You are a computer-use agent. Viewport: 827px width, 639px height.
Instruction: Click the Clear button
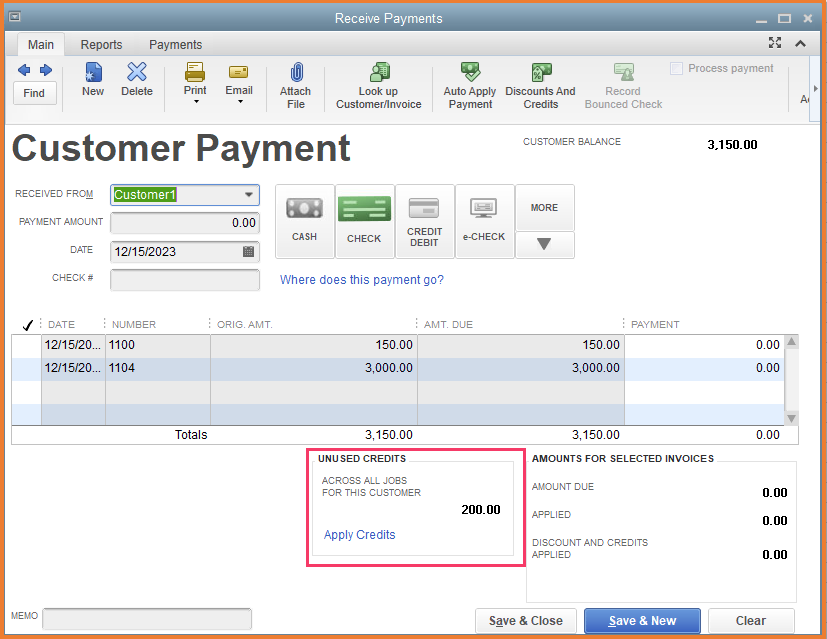point(751,621)
